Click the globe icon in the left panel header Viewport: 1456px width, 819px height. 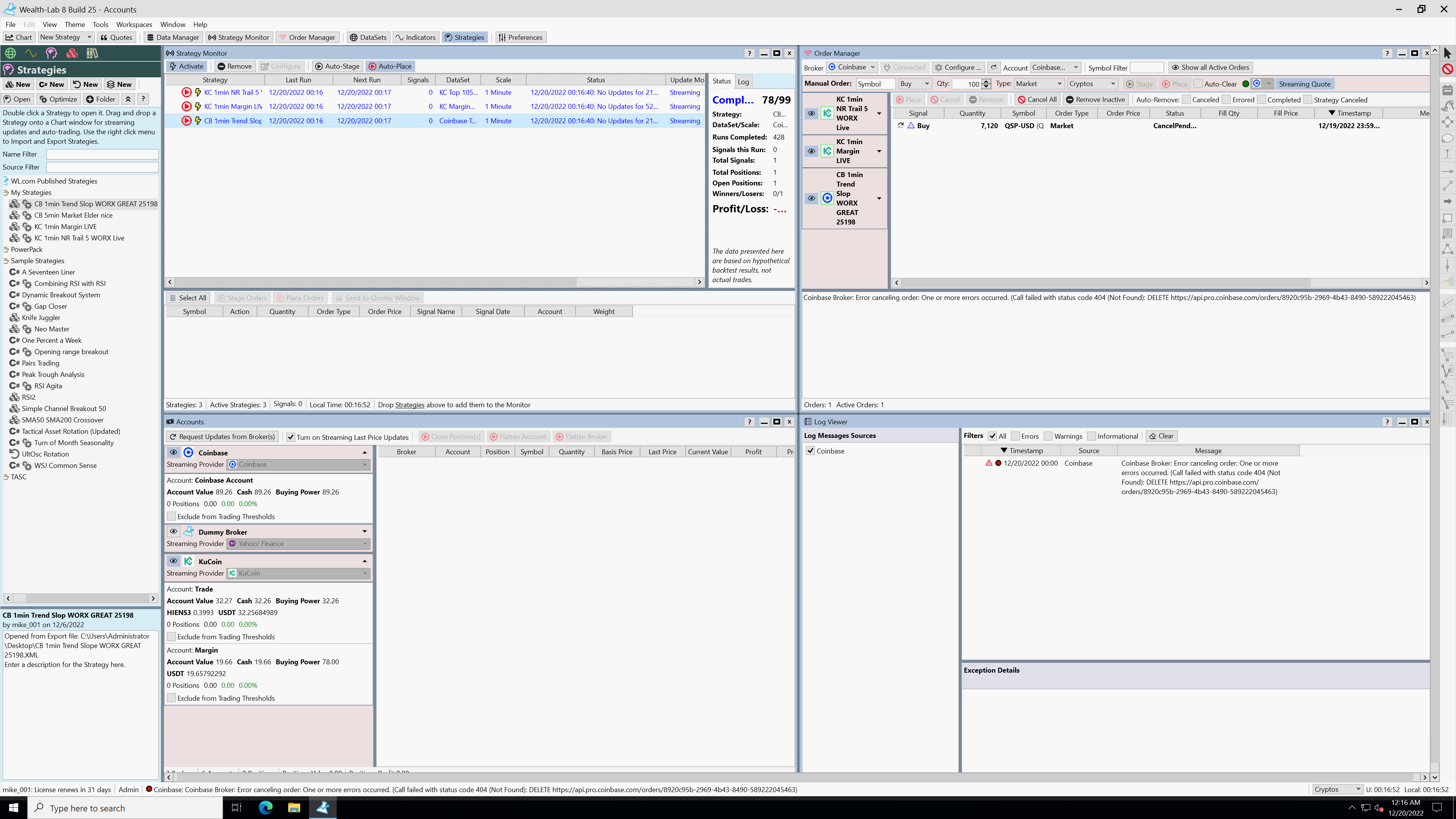(10, 53)
